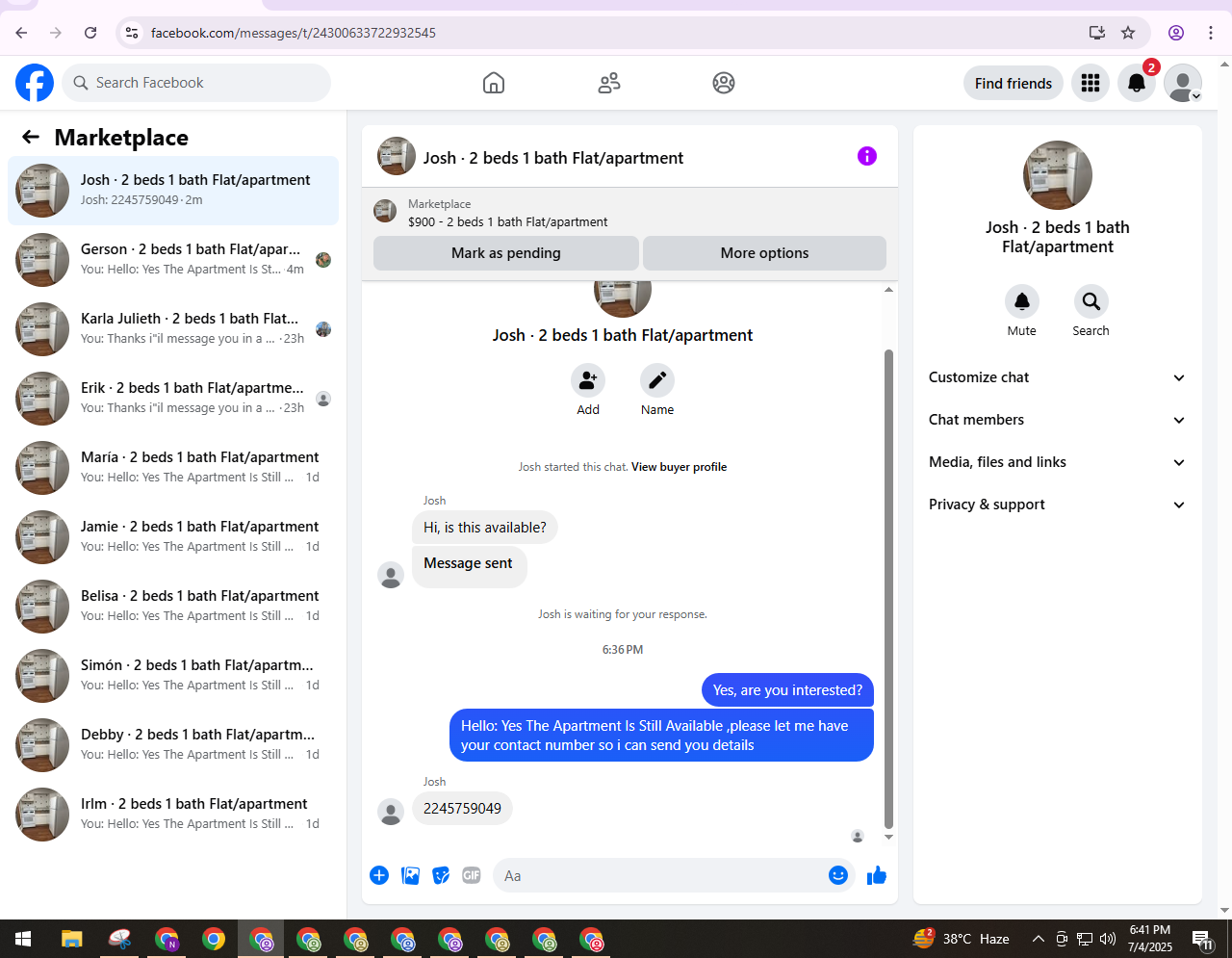The width and height of the screenshot is (1232, 958).
Task: Expand the Chat members section
Action: tap(1058, 420)
